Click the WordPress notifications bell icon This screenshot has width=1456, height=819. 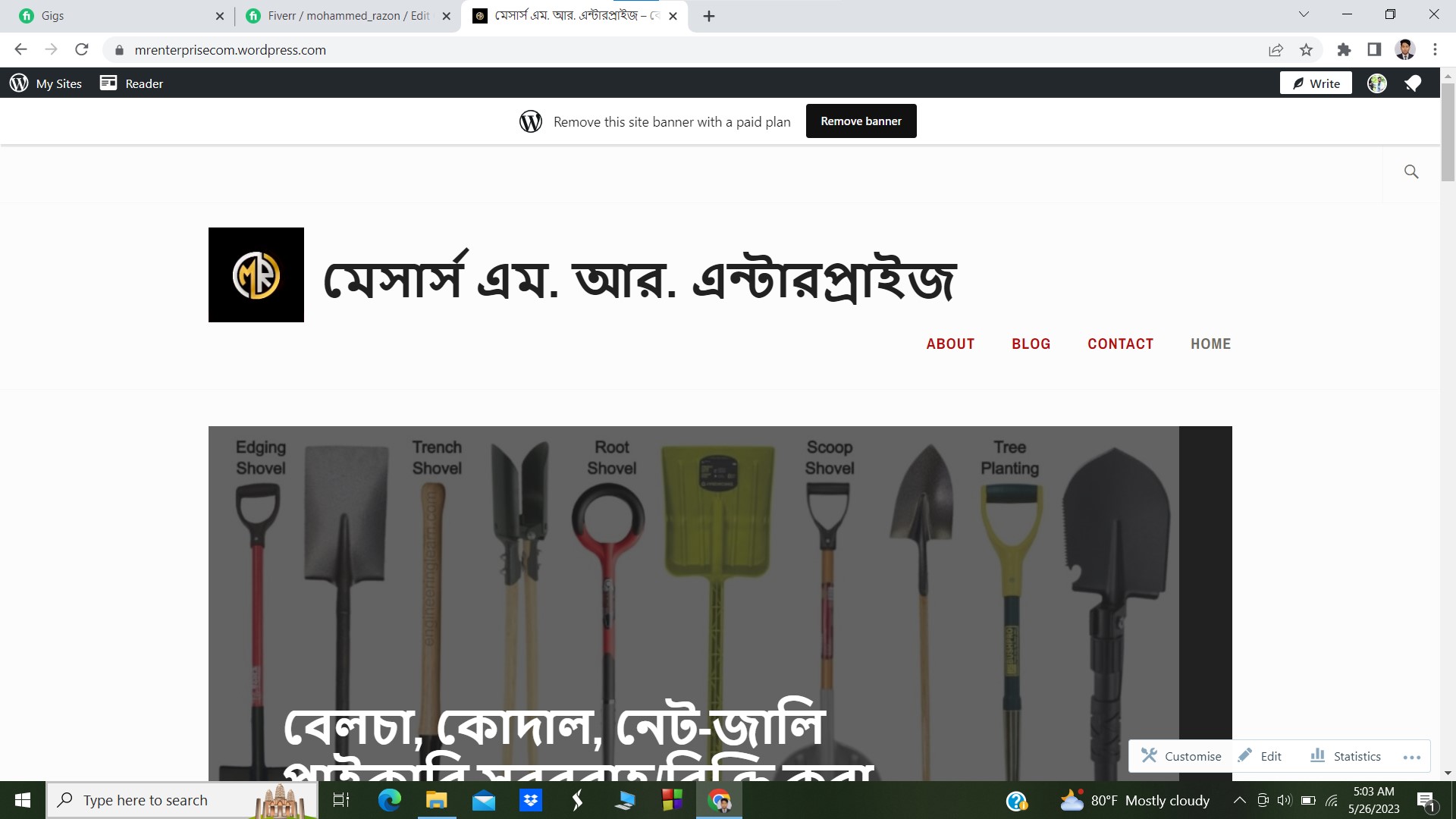pos(1413,83)
